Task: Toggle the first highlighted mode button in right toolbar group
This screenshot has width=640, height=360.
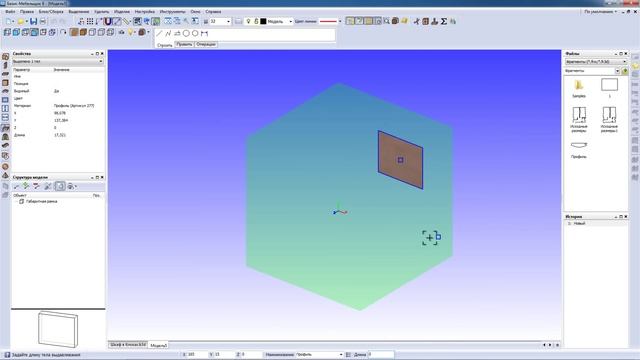Action: click(x=350, y=21)
